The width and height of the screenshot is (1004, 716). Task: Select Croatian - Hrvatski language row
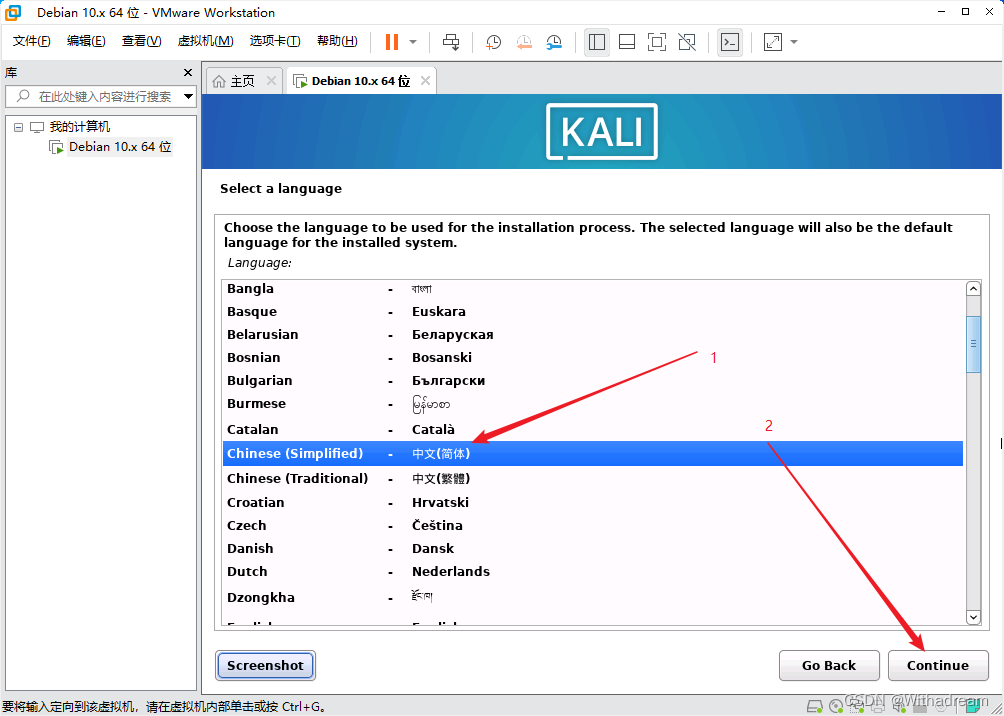click(592, 503)
